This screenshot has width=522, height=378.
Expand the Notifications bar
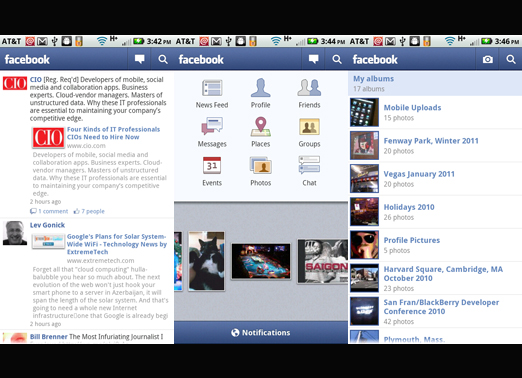point(261,332)
